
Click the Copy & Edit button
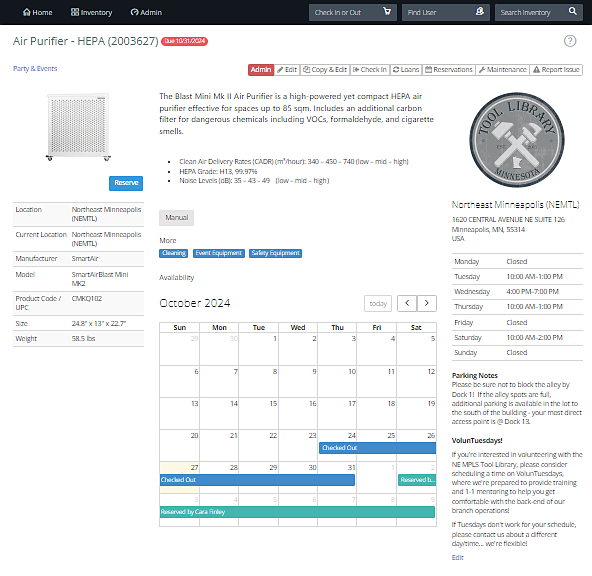[325, 70]
